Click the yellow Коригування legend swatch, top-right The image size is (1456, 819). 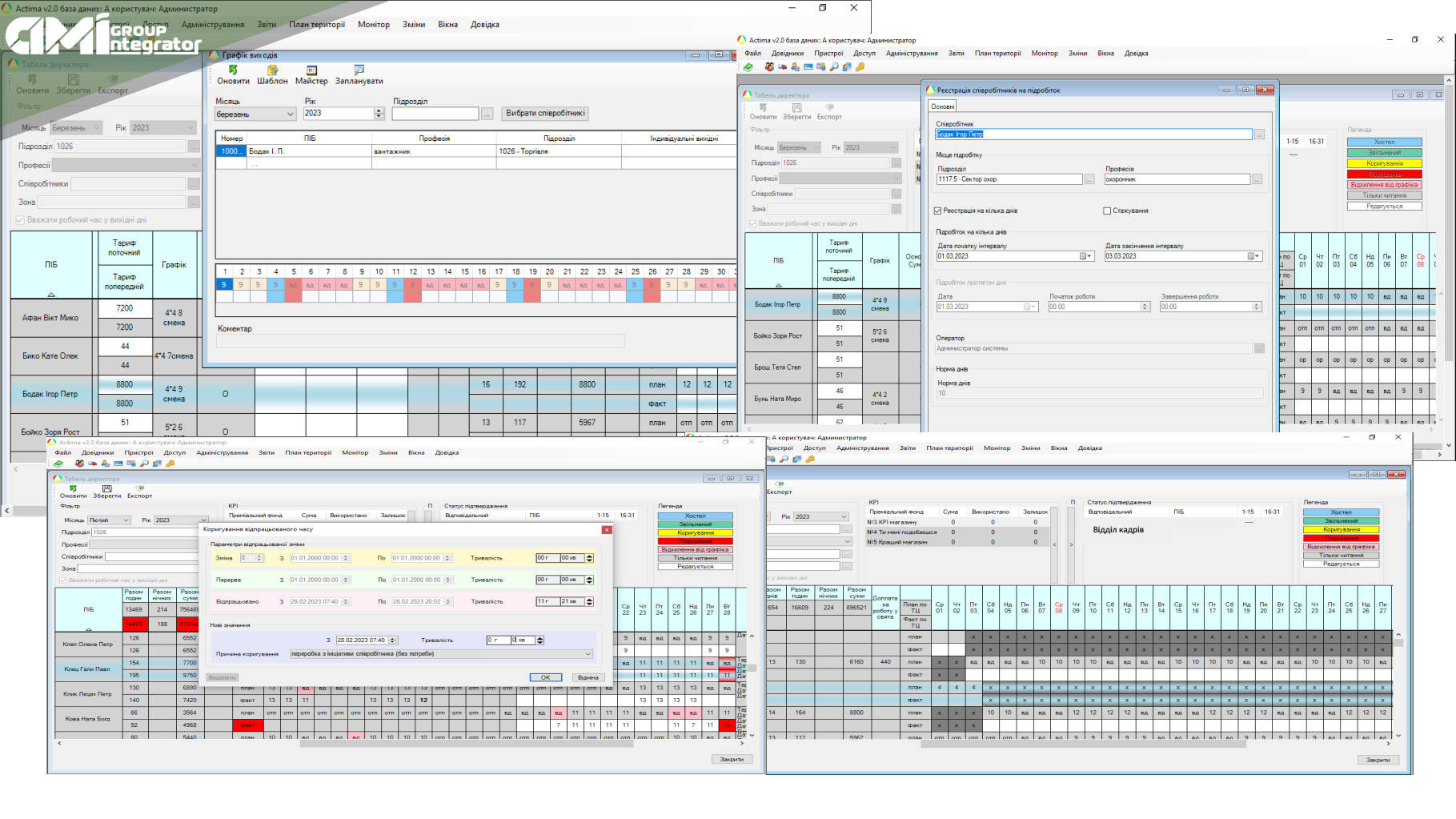pos(1384,163)
